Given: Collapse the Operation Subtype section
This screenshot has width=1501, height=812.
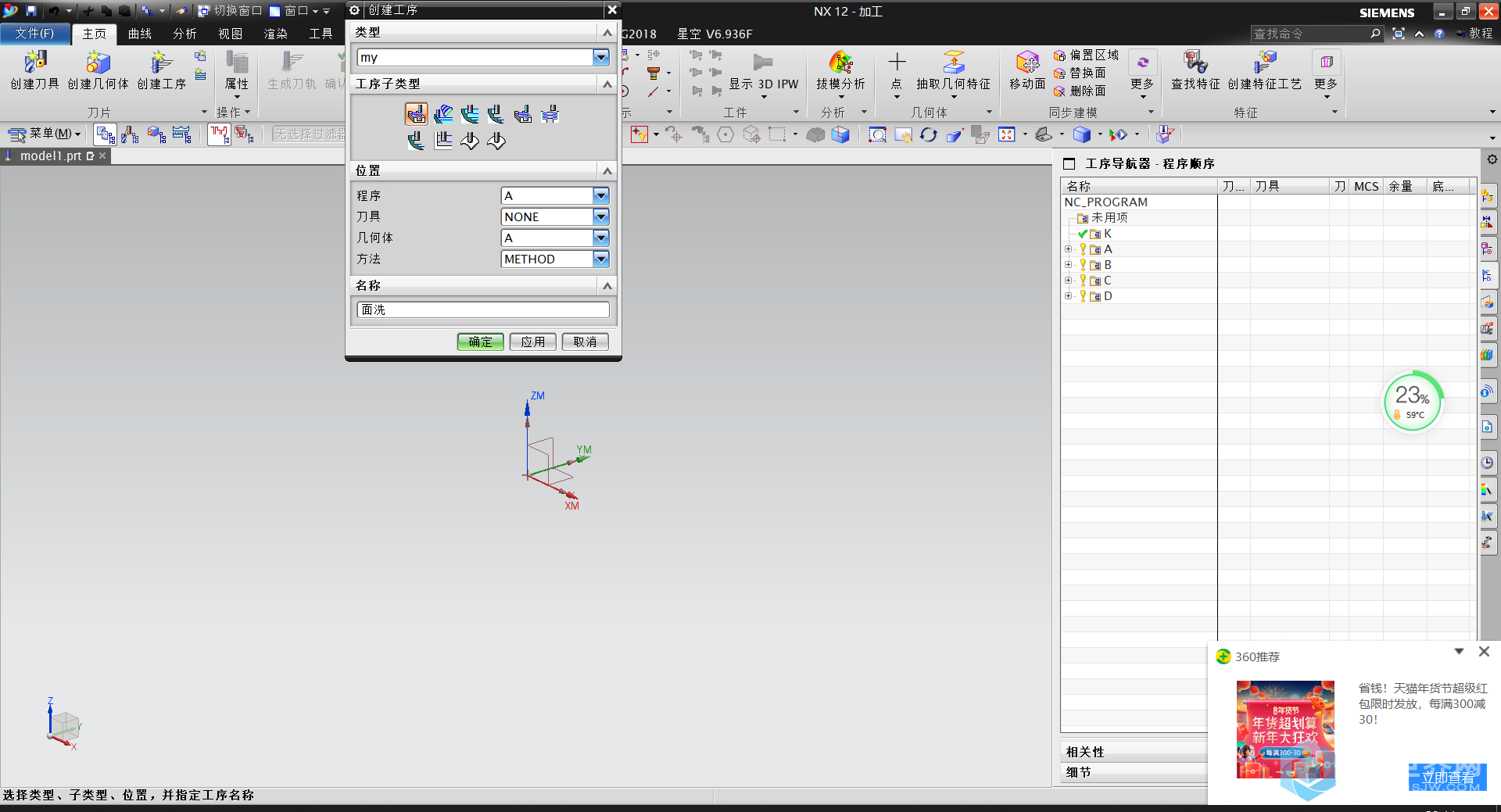Looking at the screenshot, I should point(607,84).
